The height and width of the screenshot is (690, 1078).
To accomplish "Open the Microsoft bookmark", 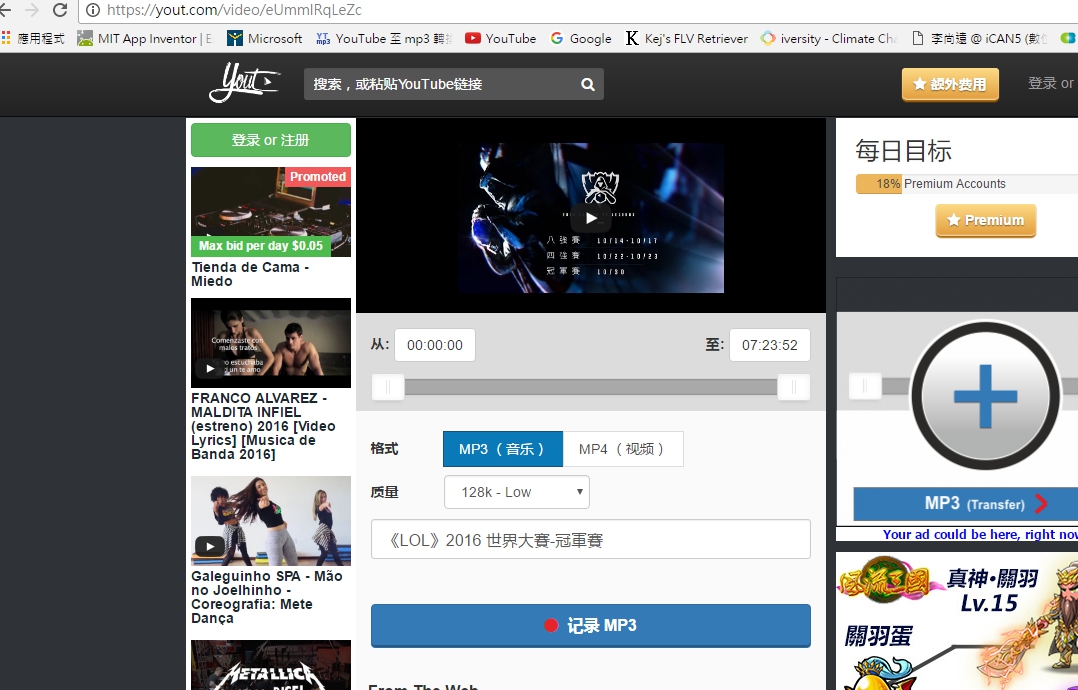I will (265, 38).
